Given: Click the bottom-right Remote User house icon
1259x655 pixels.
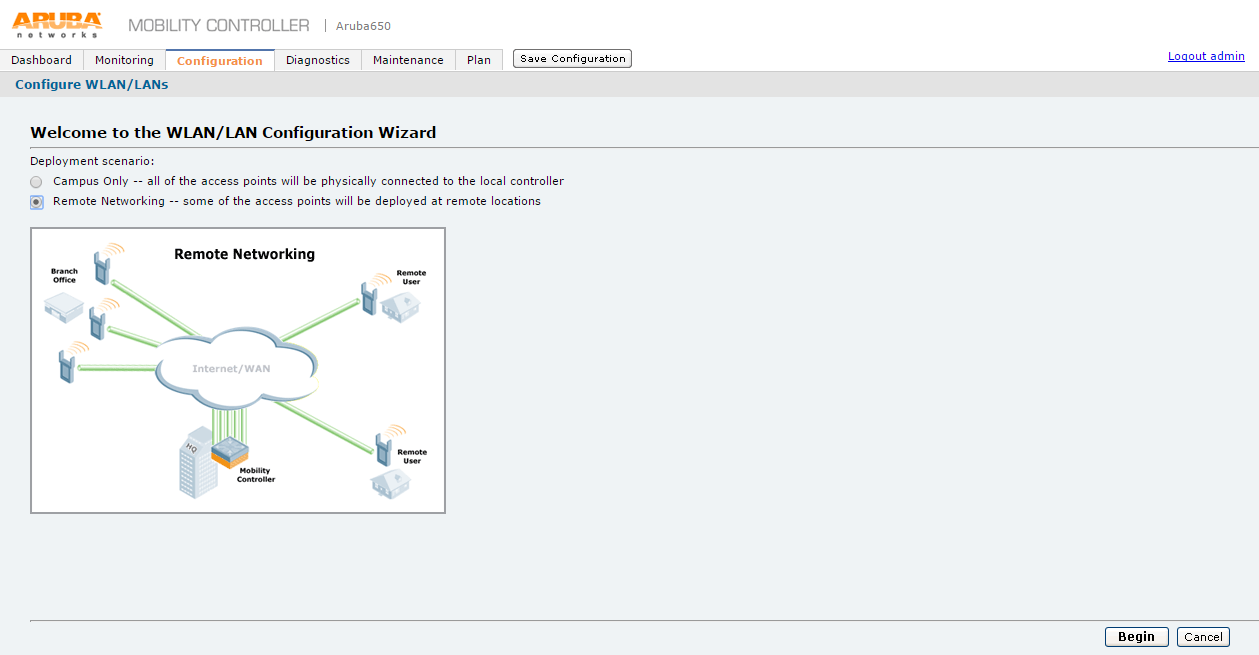Looking at the screenshot, I should click(x=391, y=484).
